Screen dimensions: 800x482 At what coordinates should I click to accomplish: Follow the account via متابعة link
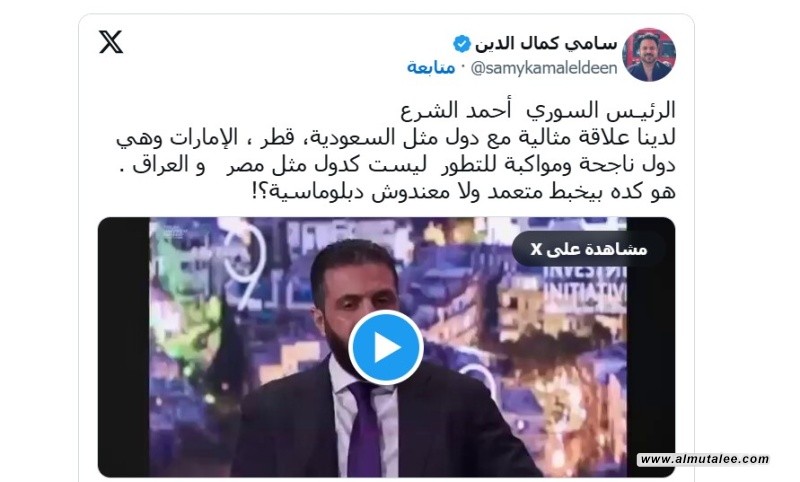[431, 67]
